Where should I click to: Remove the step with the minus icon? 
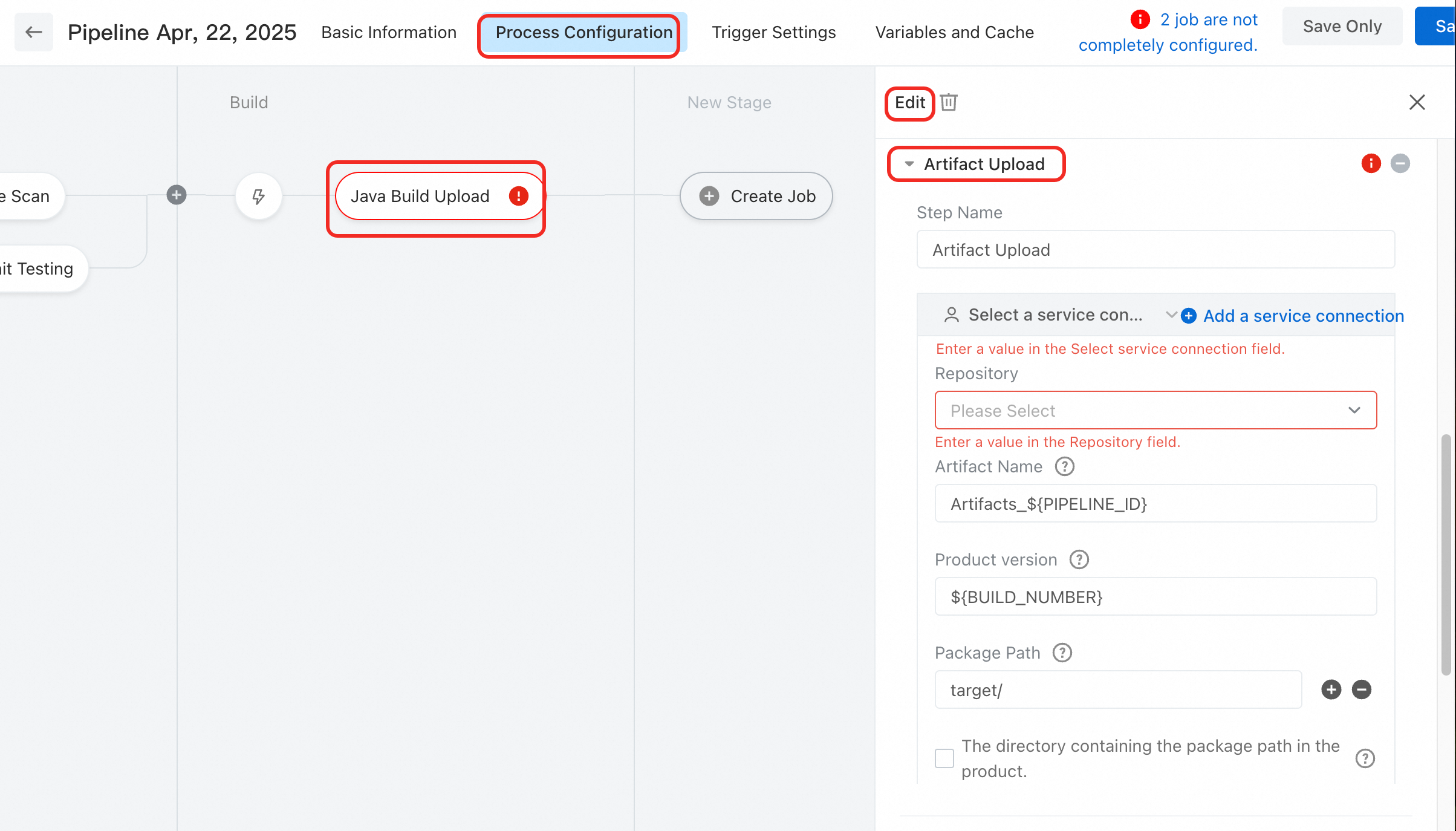click(1401, 163)
